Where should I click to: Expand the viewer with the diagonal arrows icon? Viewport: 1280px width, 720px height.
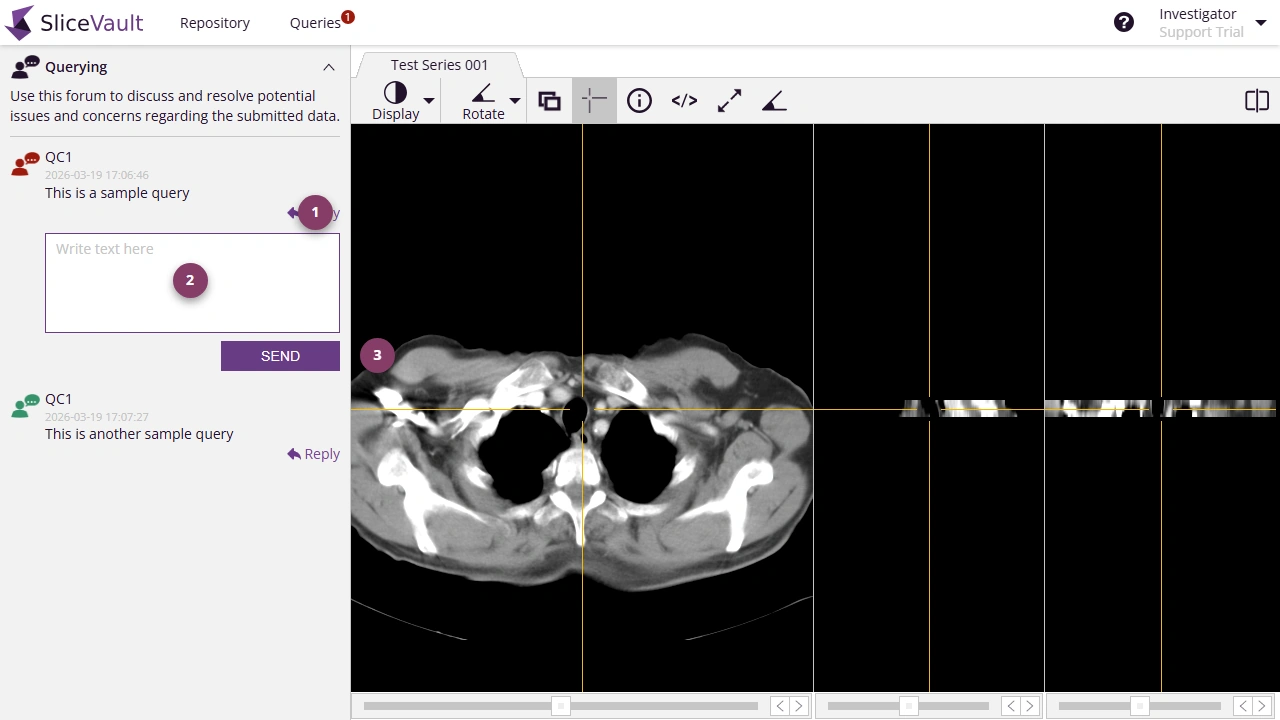tap(729, 100)
